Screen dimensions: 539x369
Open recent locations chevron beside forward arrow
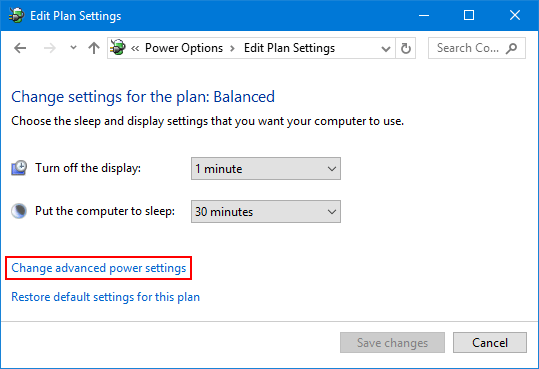73,48
